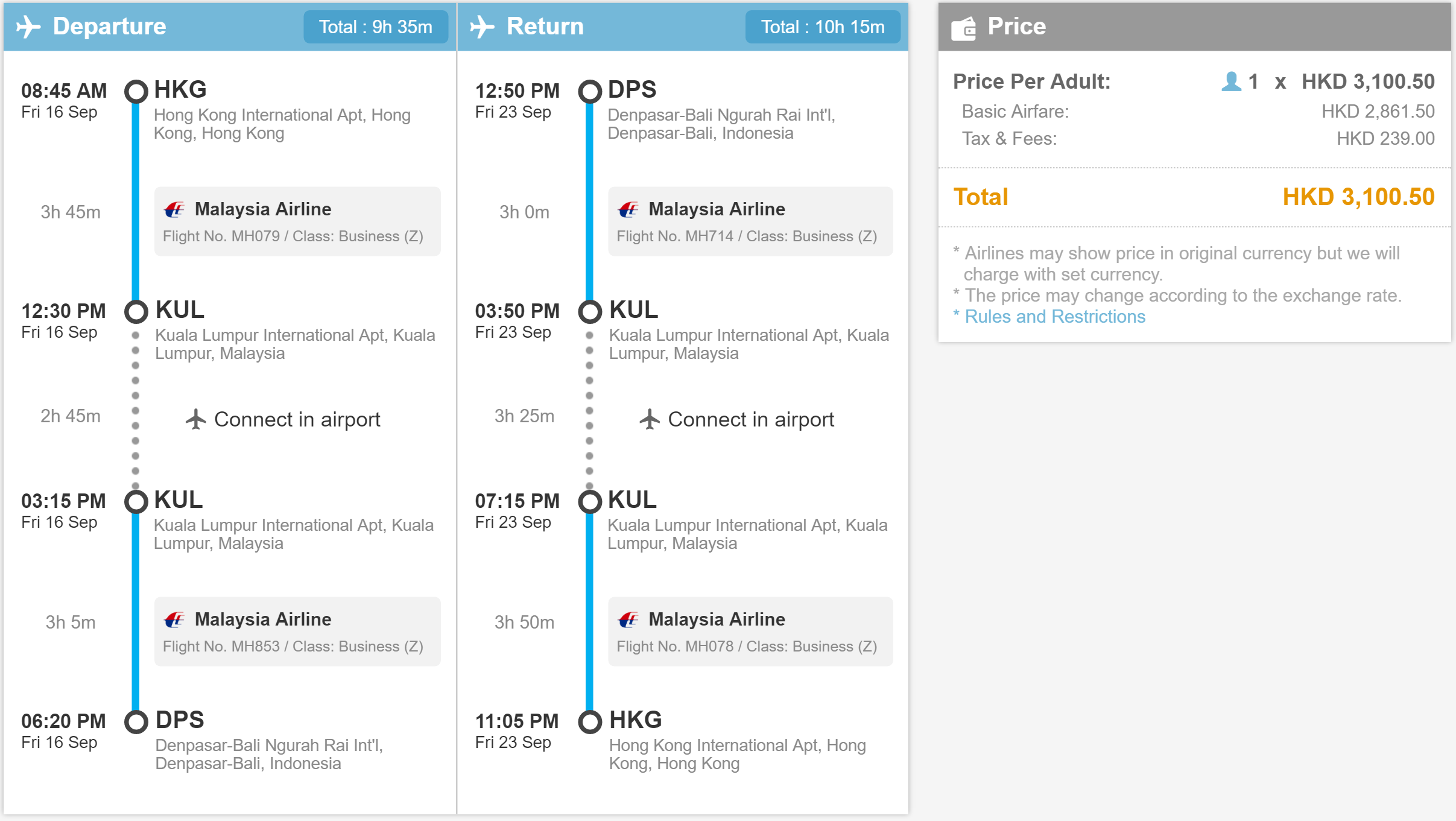Click Malaysia Airline logo for flight MH714
The height and width of the screenshot is (821, 1456).
[628, 209]
